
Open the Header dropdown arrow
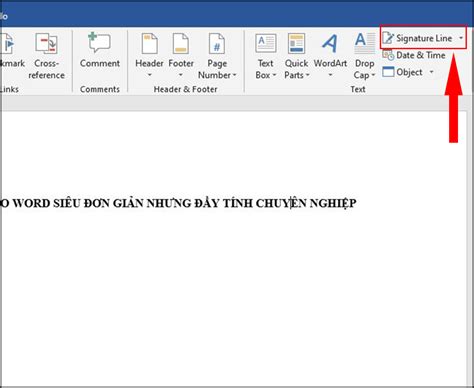150,75
